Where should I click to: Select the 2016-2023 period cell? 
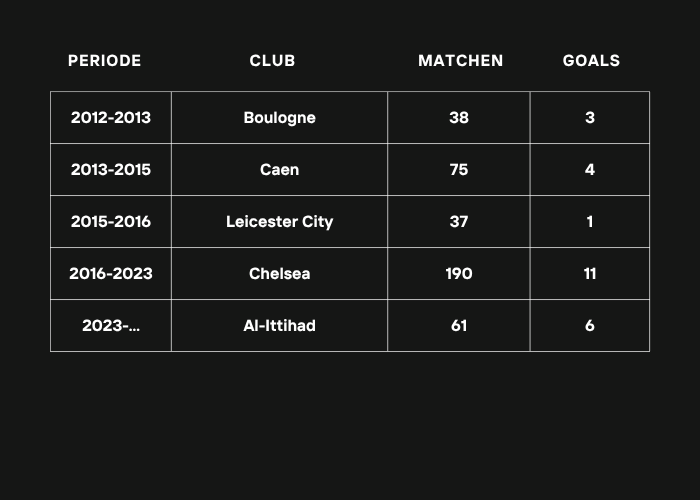pyautogui.click(x=111, y=273)
